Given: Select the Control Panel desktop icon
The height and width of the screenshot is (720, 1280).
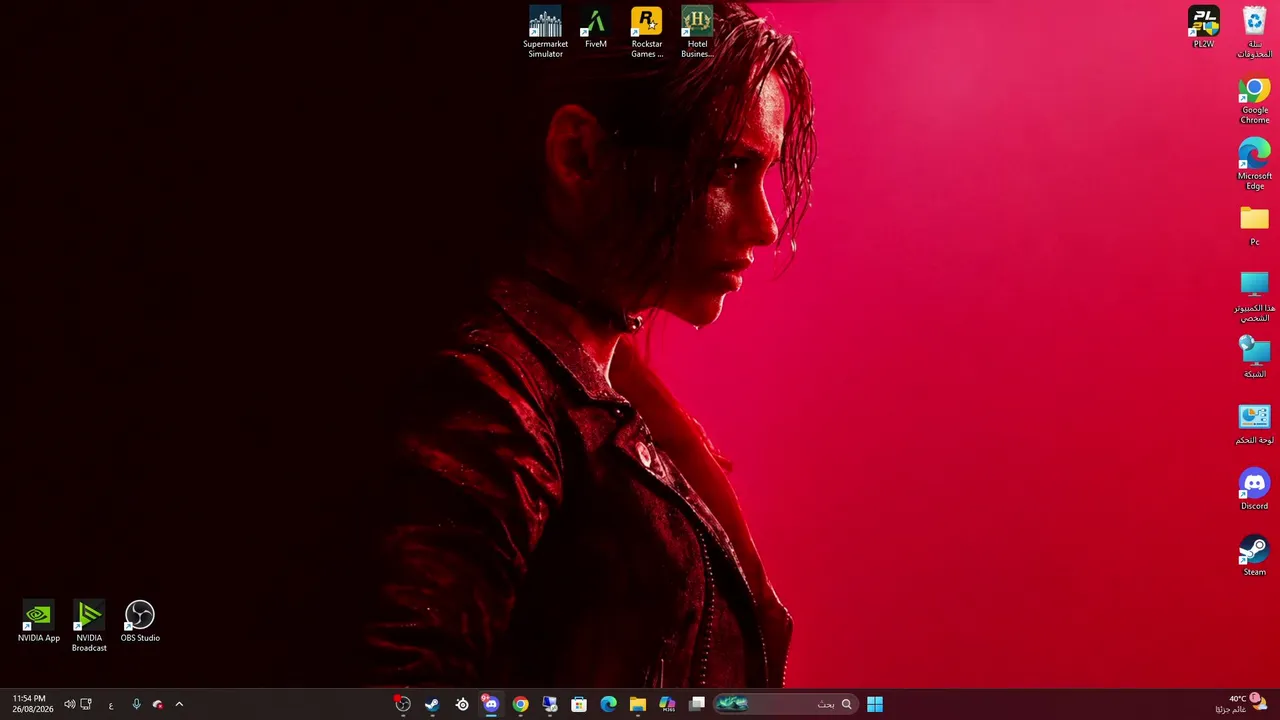Looking at the screenshot, I should (1255, 424).
